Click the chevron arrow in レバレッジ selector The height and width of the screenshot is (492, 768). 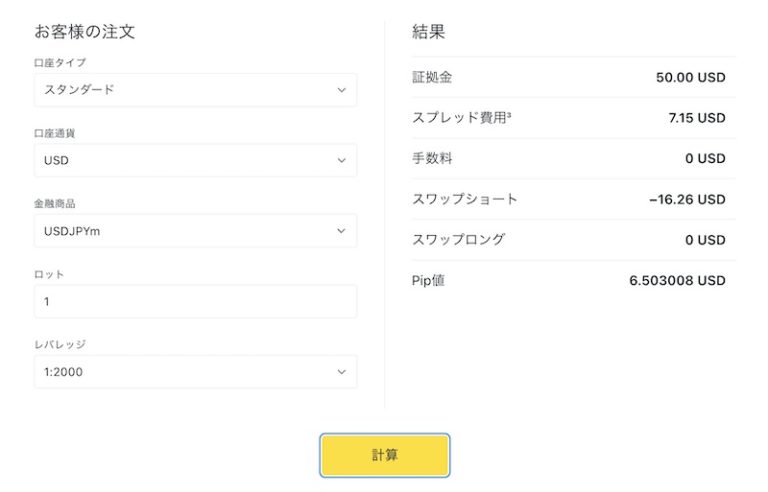341,372
